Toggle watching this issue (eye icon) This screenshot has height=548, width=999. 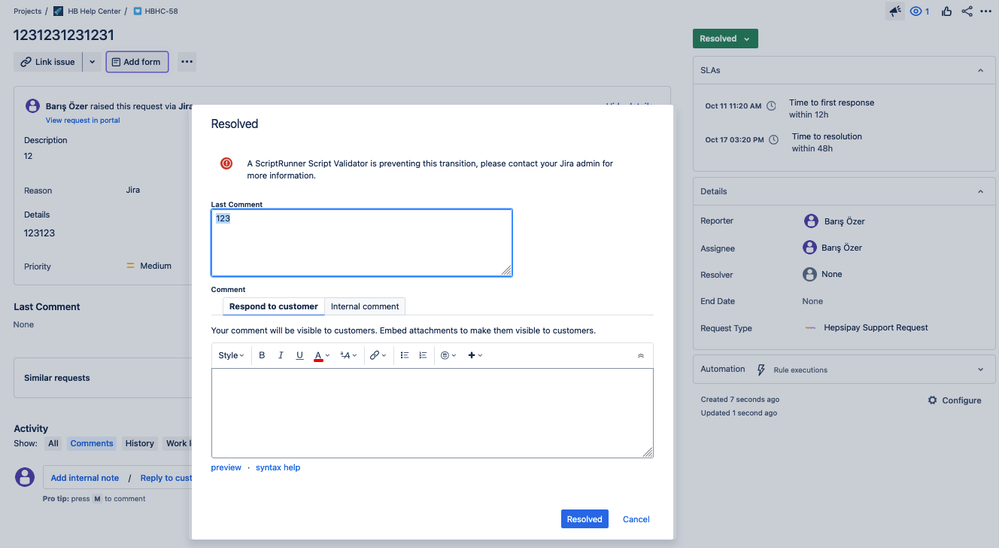(x=919, y=11)
